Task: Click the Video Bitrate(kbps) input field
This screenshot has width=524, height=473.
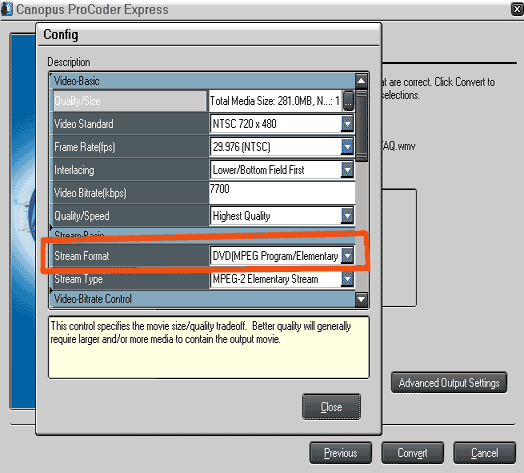Action: click(282, 193)
